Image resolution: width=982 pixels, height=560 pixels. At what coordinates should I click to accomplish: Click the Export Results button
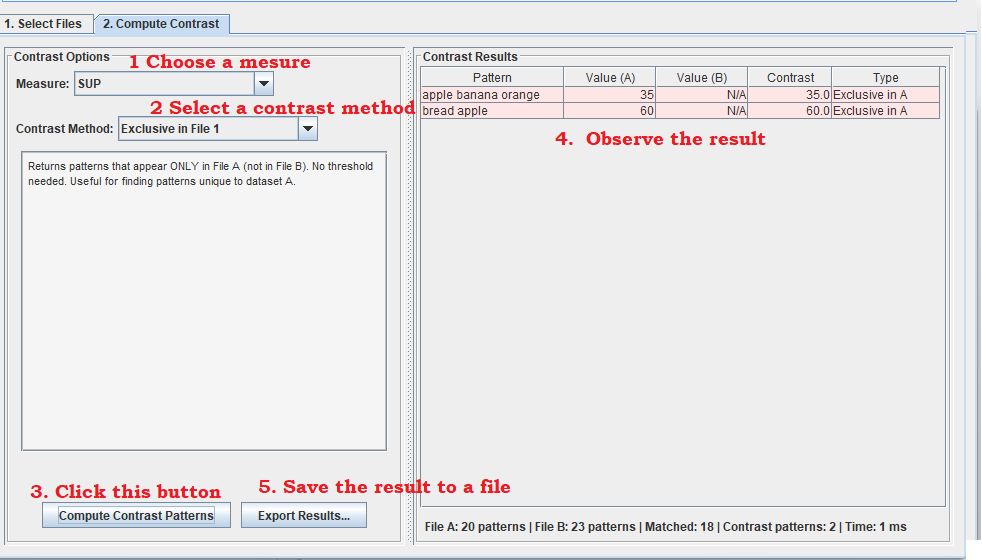(x=304, y=516)
